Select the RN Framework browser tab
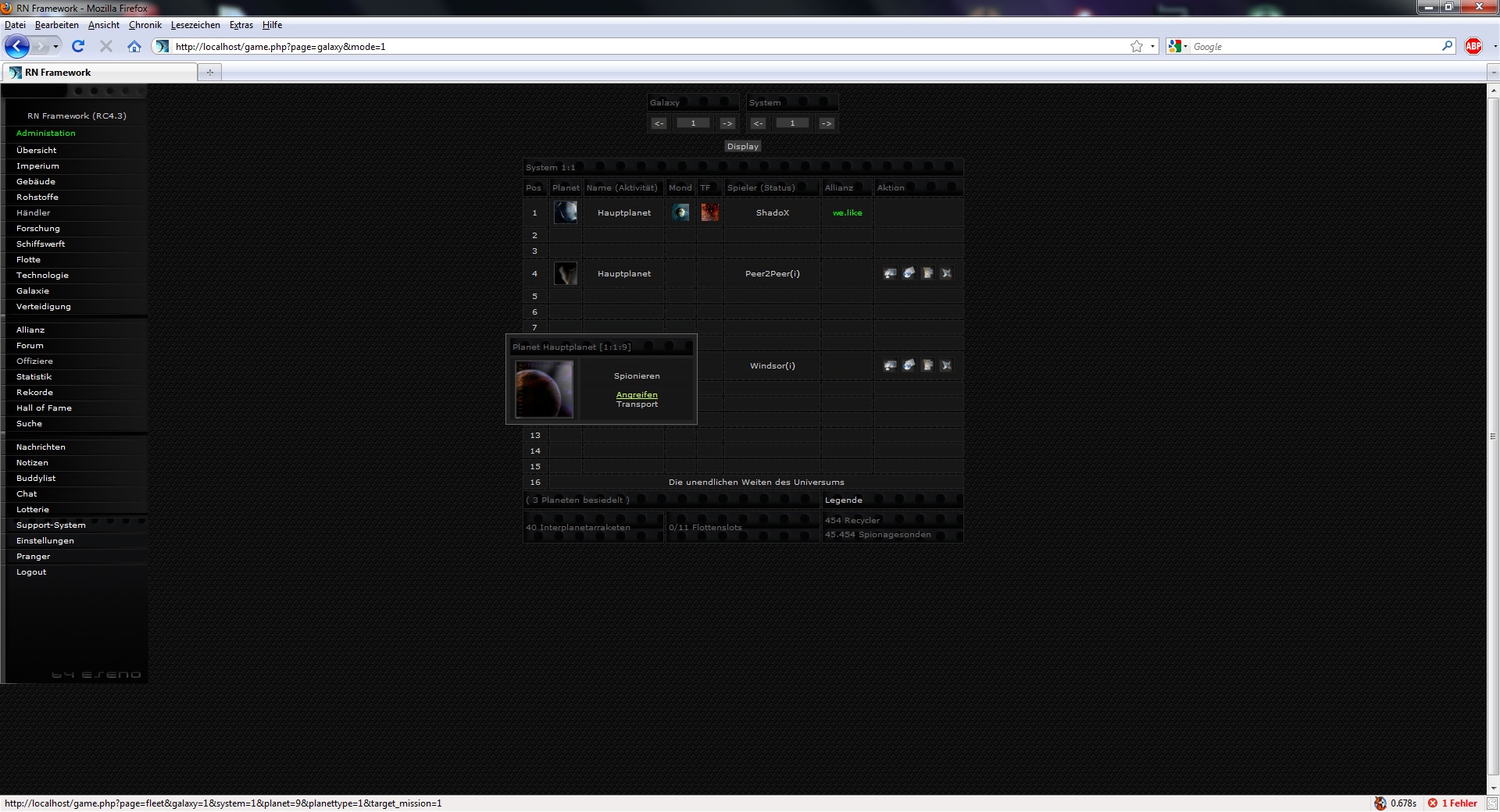Viewport: 1500px width, 812px height. pyautogui.click(x=99, y=73)
